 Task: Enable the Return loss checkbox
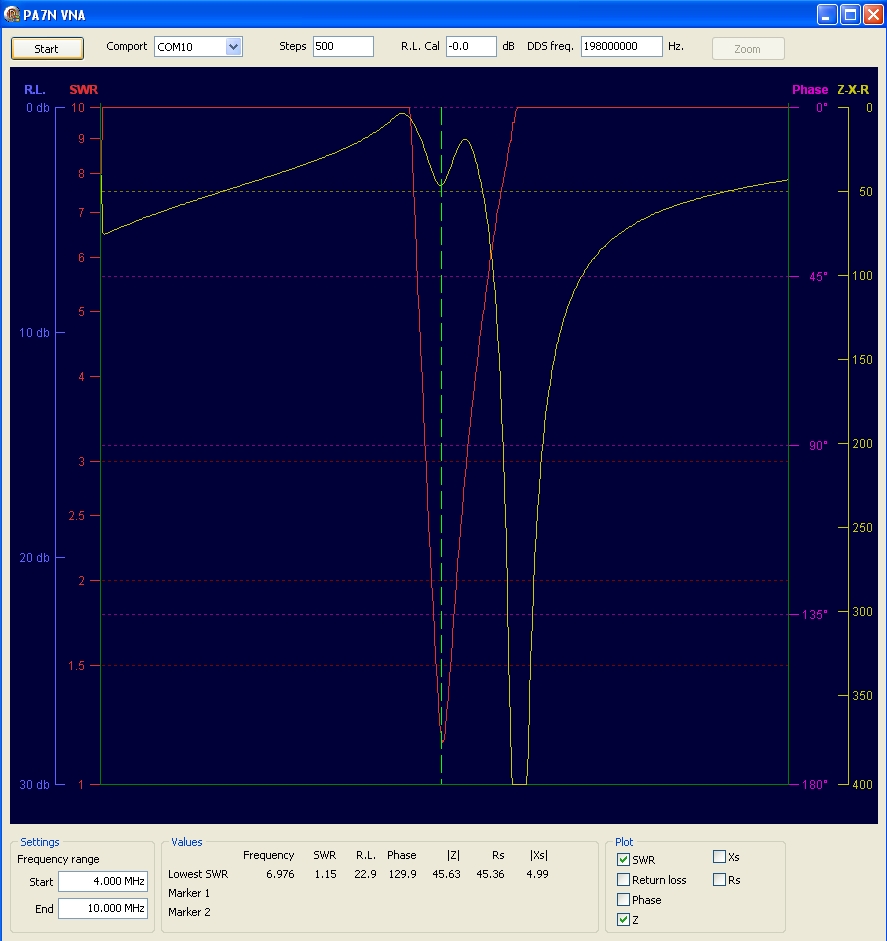point(624,880)
